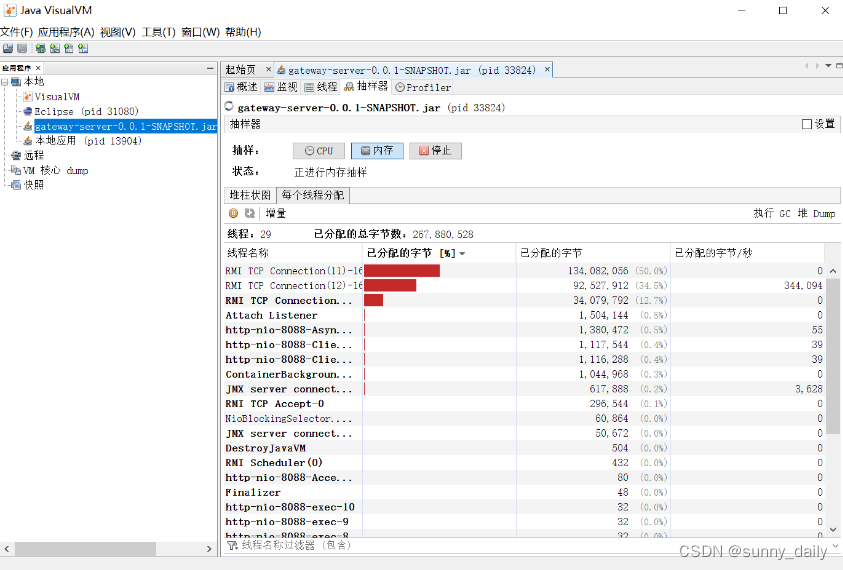Open the tab list dropdown arrow at top right
This screenshot has height=570, width=843.
tap(828, 66)
